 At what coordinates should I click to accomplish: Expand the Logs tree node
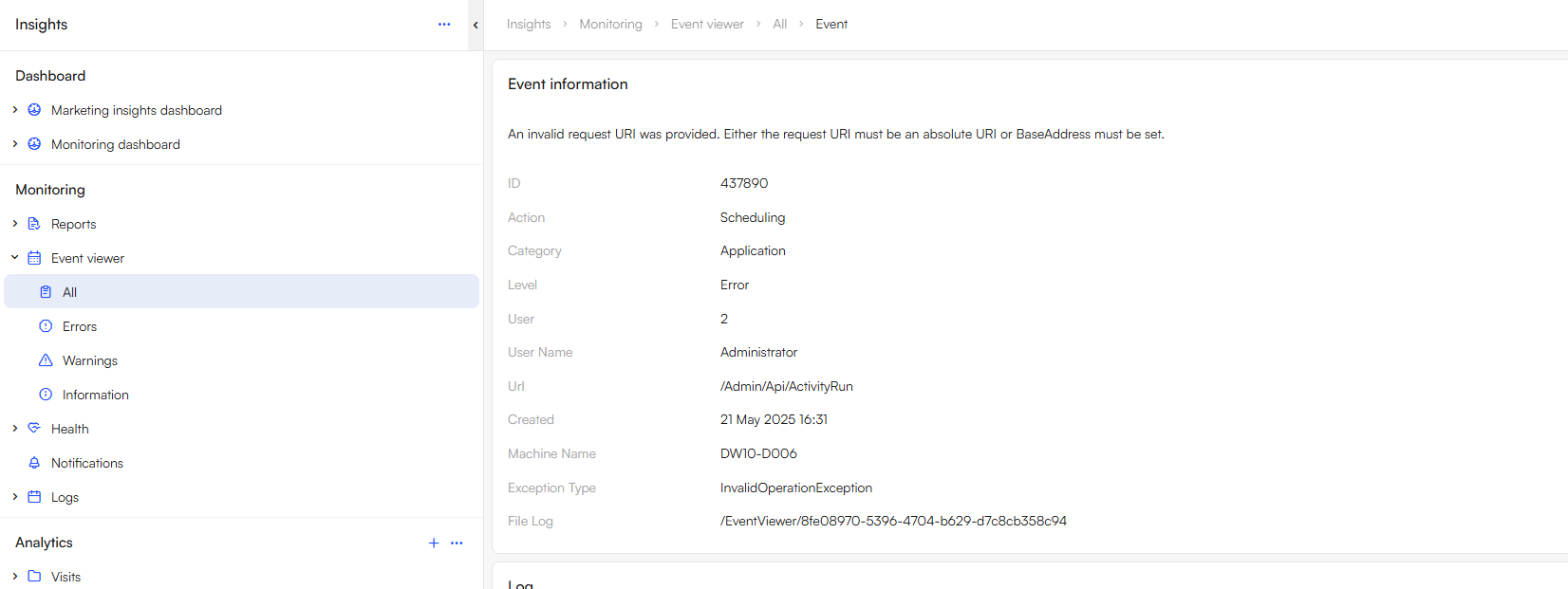pos(15,497)
